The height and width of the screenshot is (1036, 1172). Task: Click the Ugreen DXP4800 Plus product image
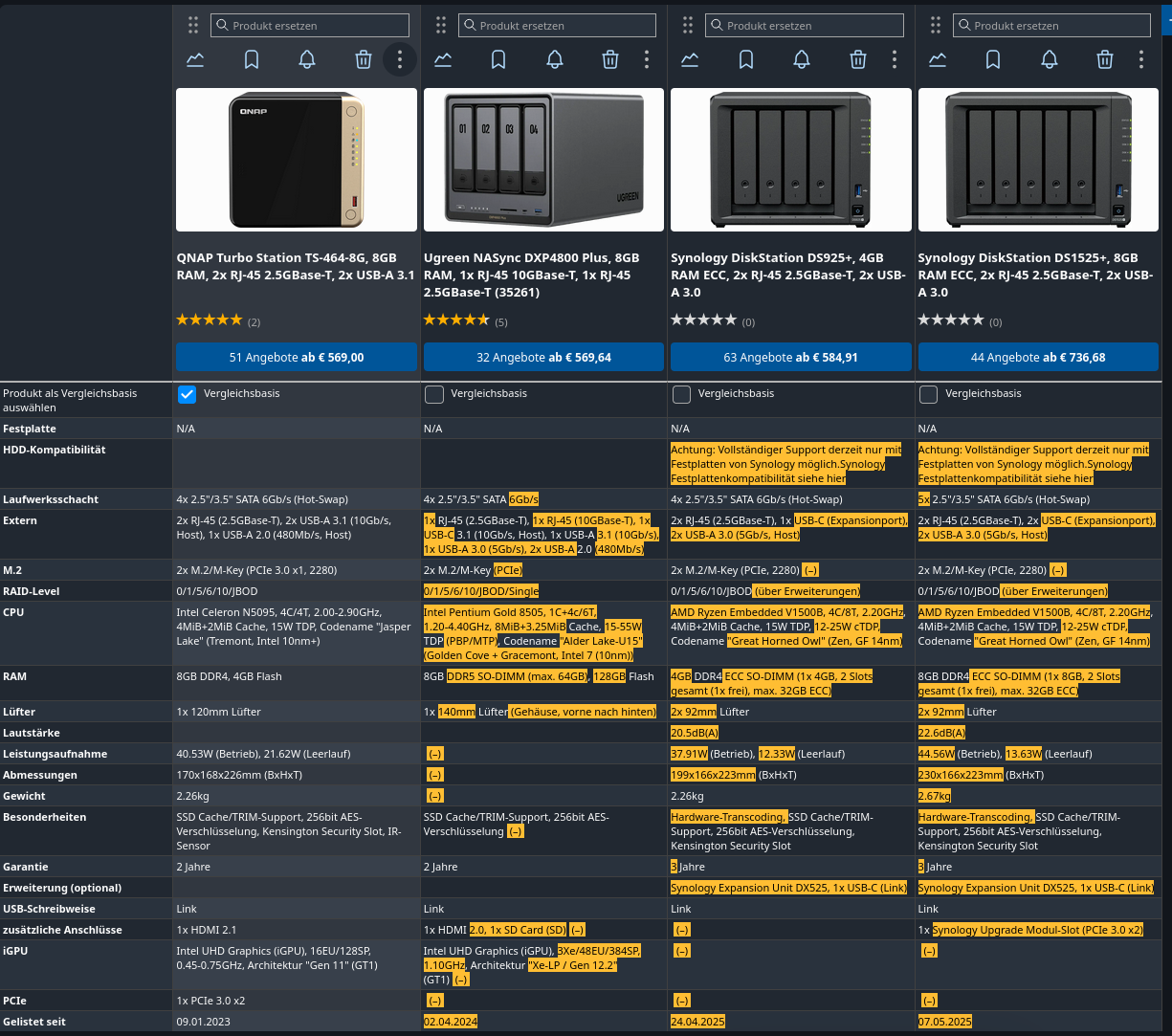(543, 160)
